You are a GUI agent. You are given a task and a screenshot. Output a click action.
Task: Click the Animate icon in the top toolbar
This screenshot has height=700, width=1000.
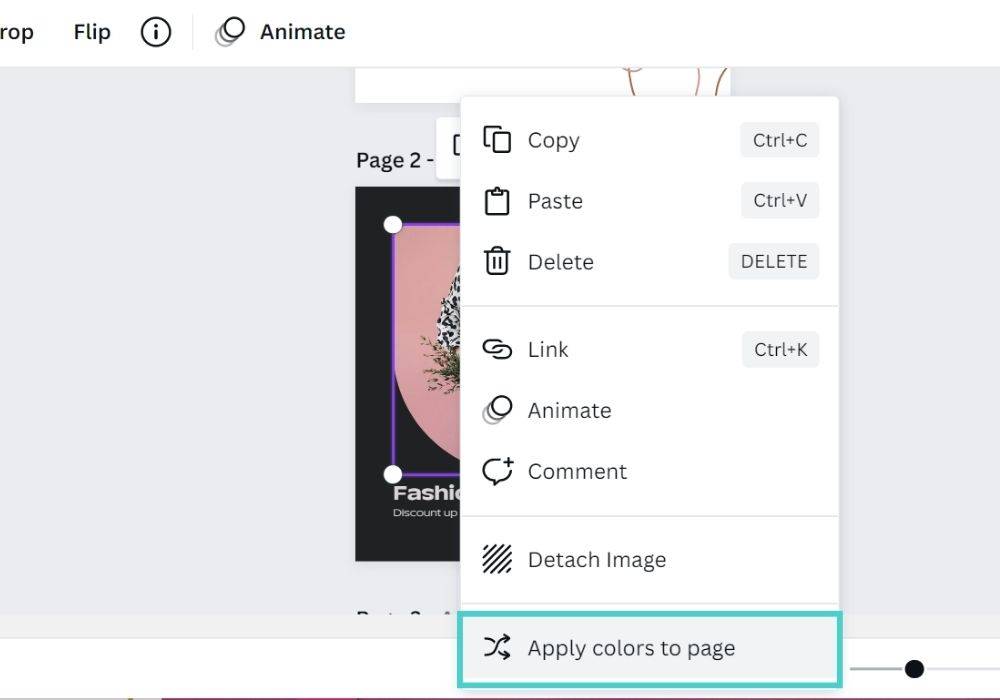coord(230,32)
